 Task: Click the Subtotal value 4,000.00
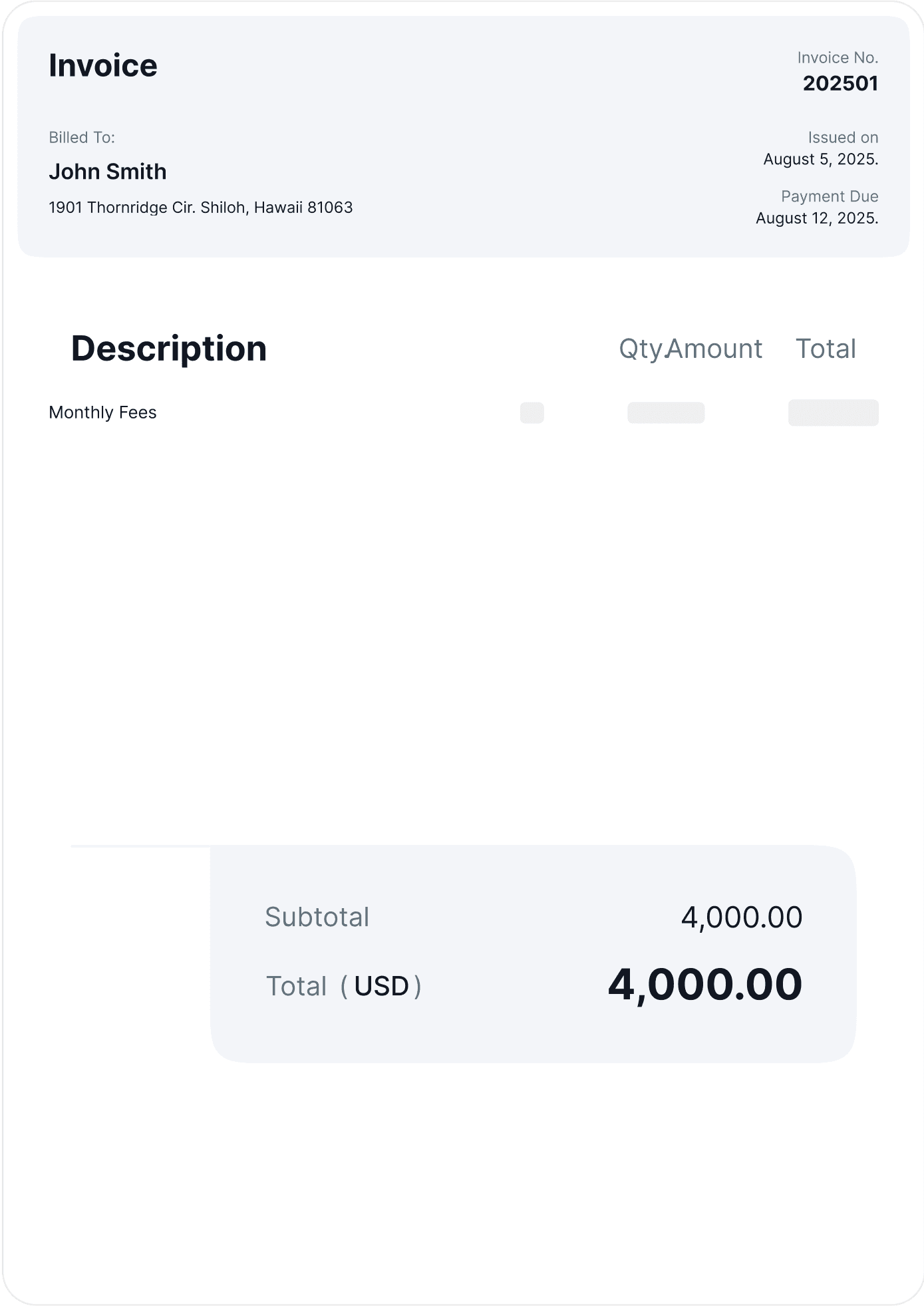[x=742, y=917]
